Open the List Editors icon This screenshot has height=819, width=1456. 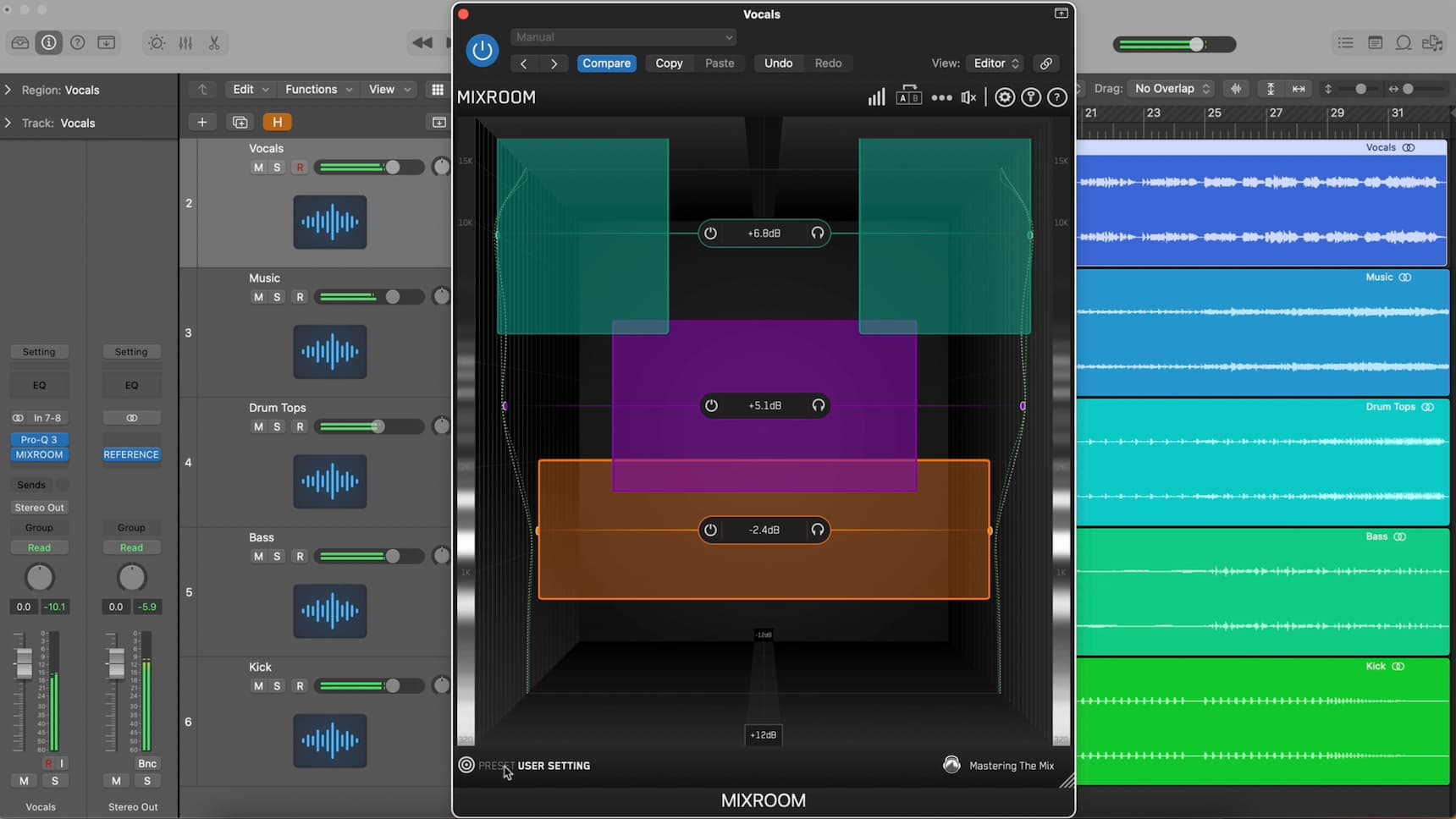tap(1345, 43)
